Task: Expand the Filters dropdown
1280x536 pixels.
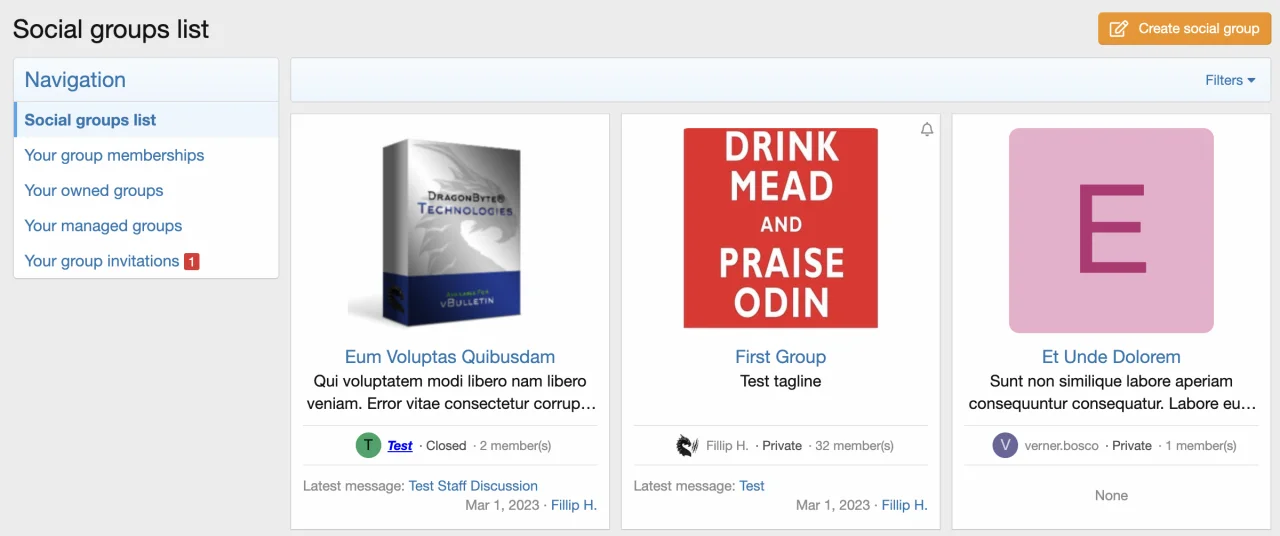Action: [x=1230, y=80]
